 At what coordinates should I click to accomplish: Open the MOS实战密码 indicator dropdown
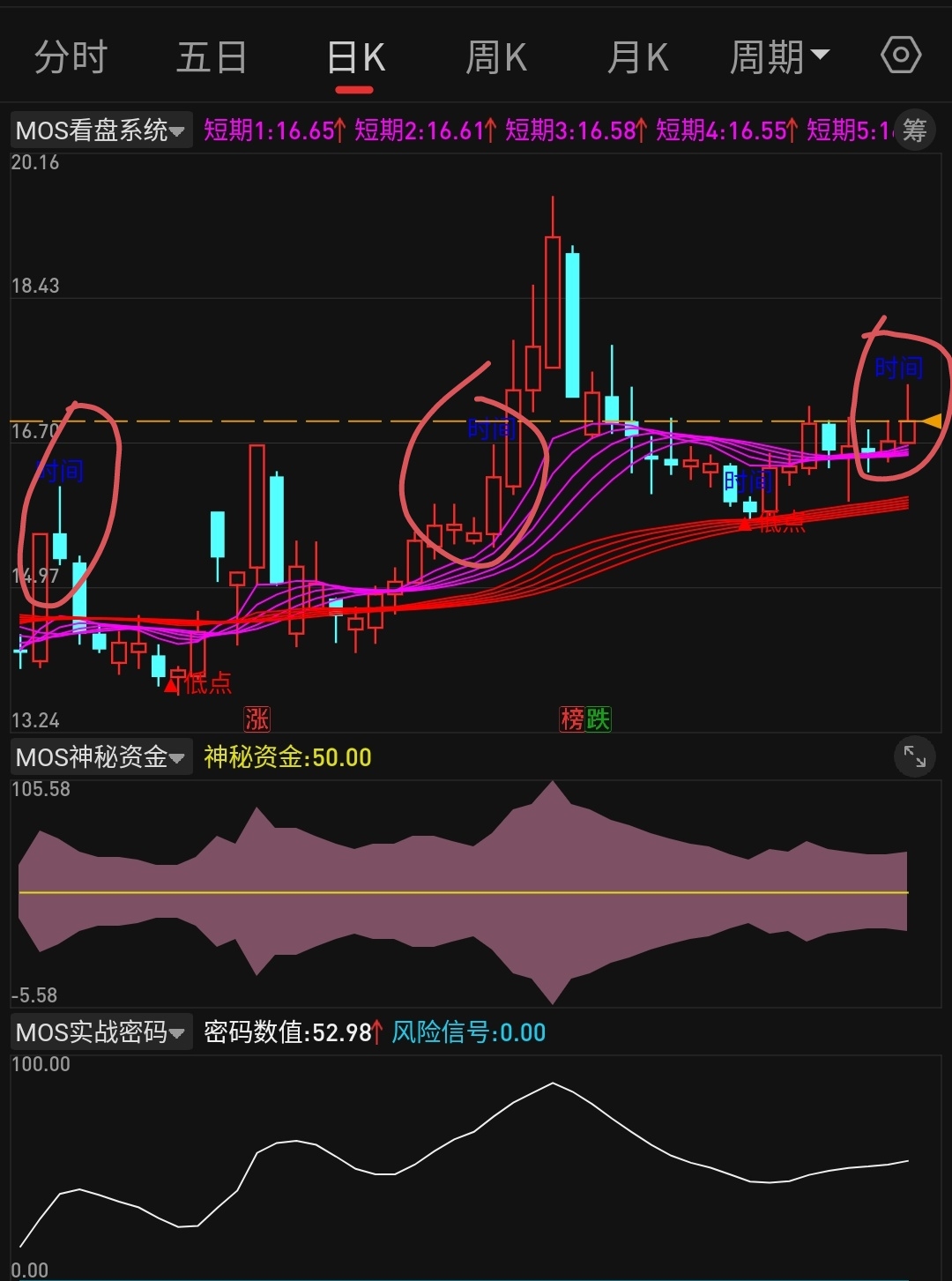[101, 1032]
